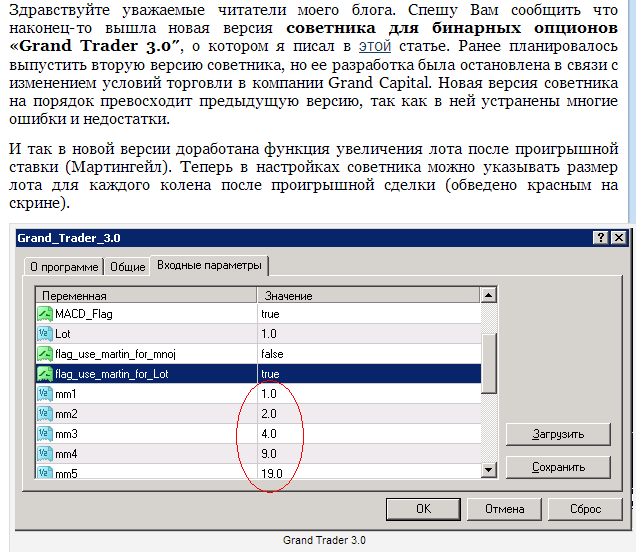Open the help question mark button
This screenshot has height=552, width=636.
(601, 238)
